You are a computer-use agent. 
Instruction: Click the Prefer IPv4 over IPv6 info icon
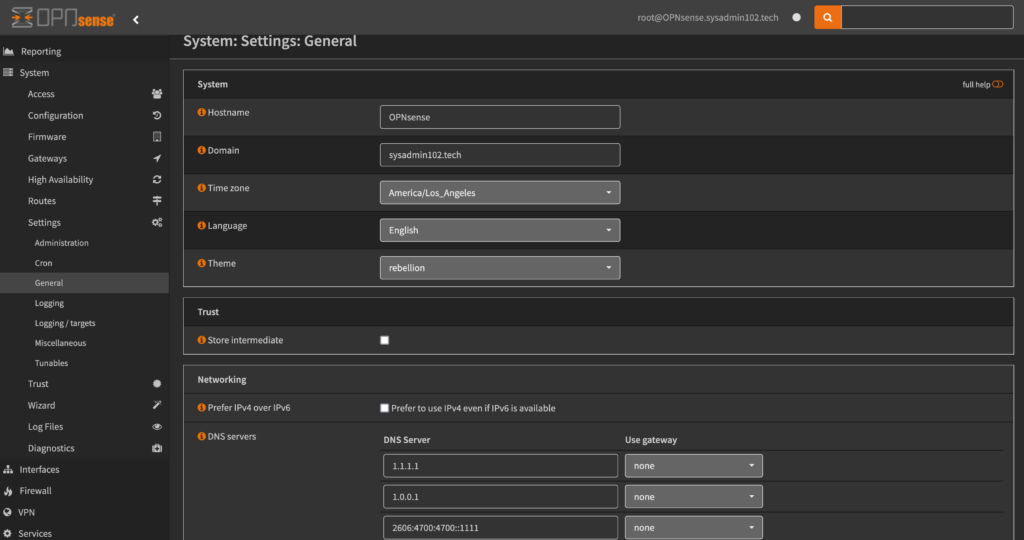201,407
